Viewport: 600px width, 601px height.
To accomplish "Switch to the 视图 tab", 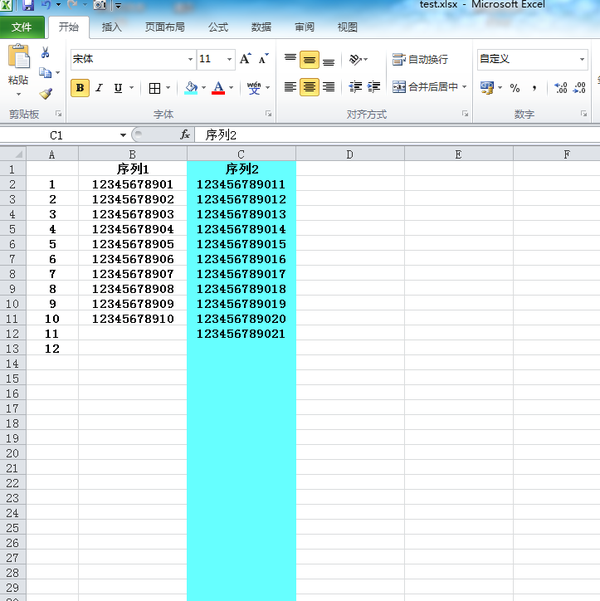I will pyautogui.click(x=347, y=27).
